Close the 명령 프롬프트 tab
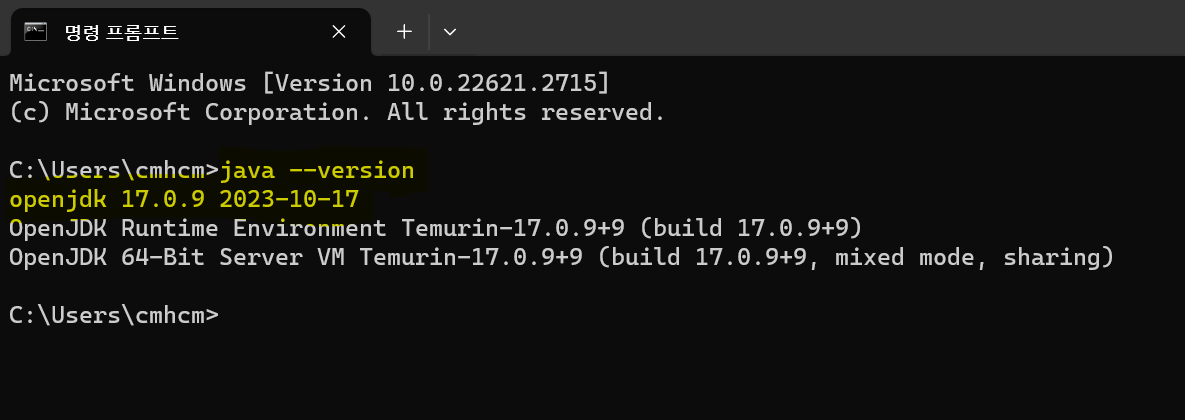This screenshot has width=1185, height=420. click(339, 32)
